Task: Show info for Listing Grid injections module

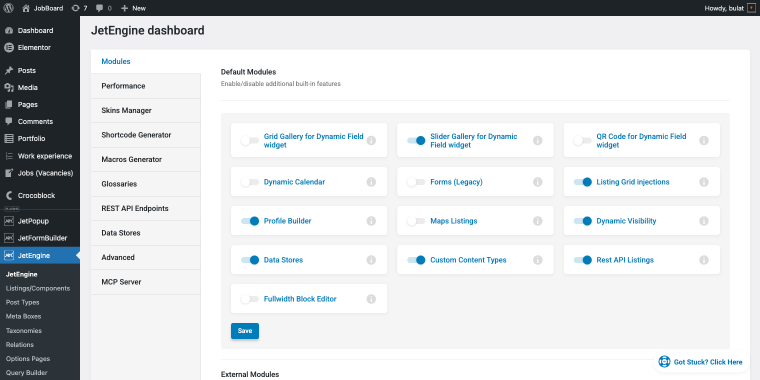Action: point(704,182)
